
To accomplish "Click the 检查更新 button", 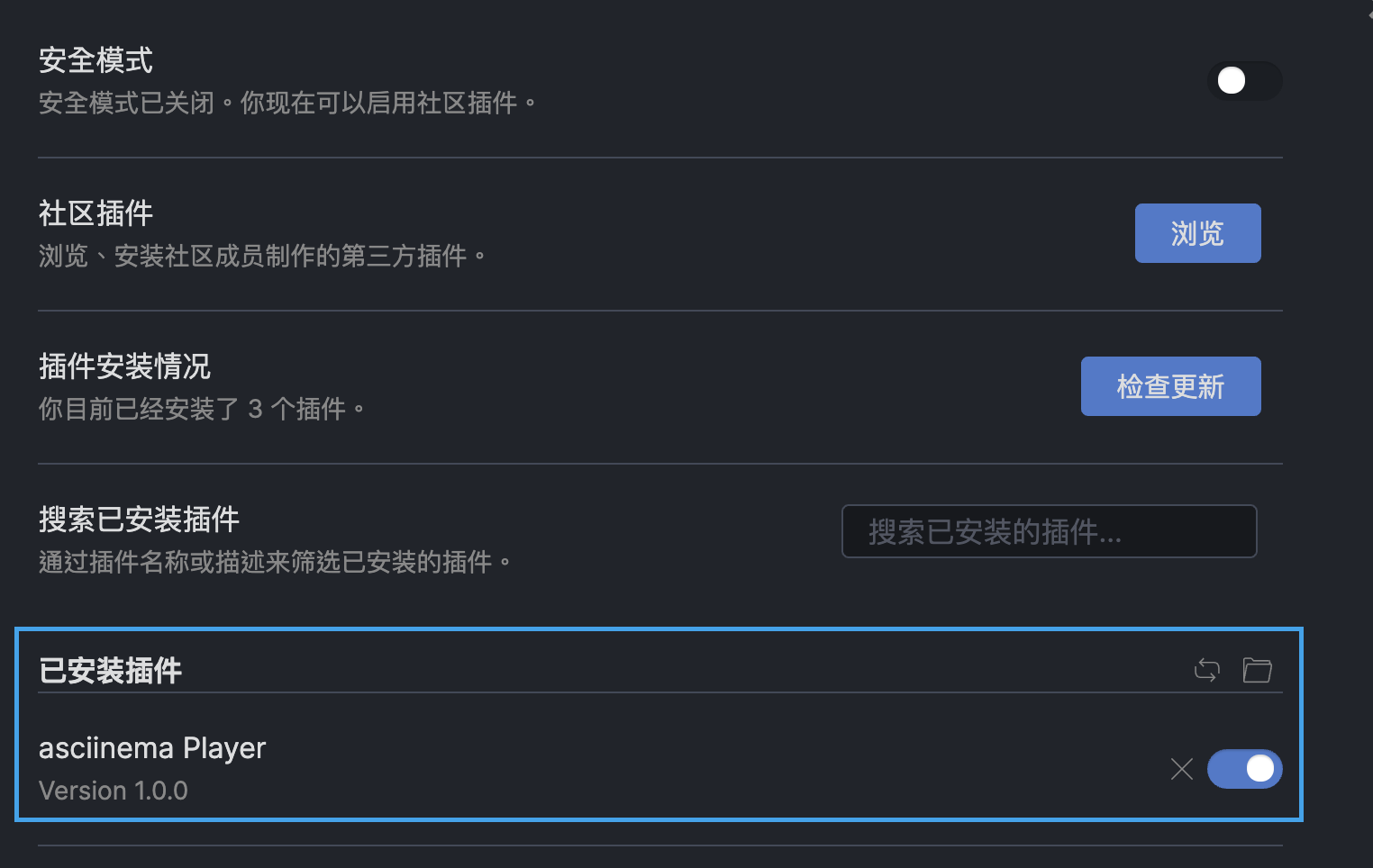I will pos(1170,386).
